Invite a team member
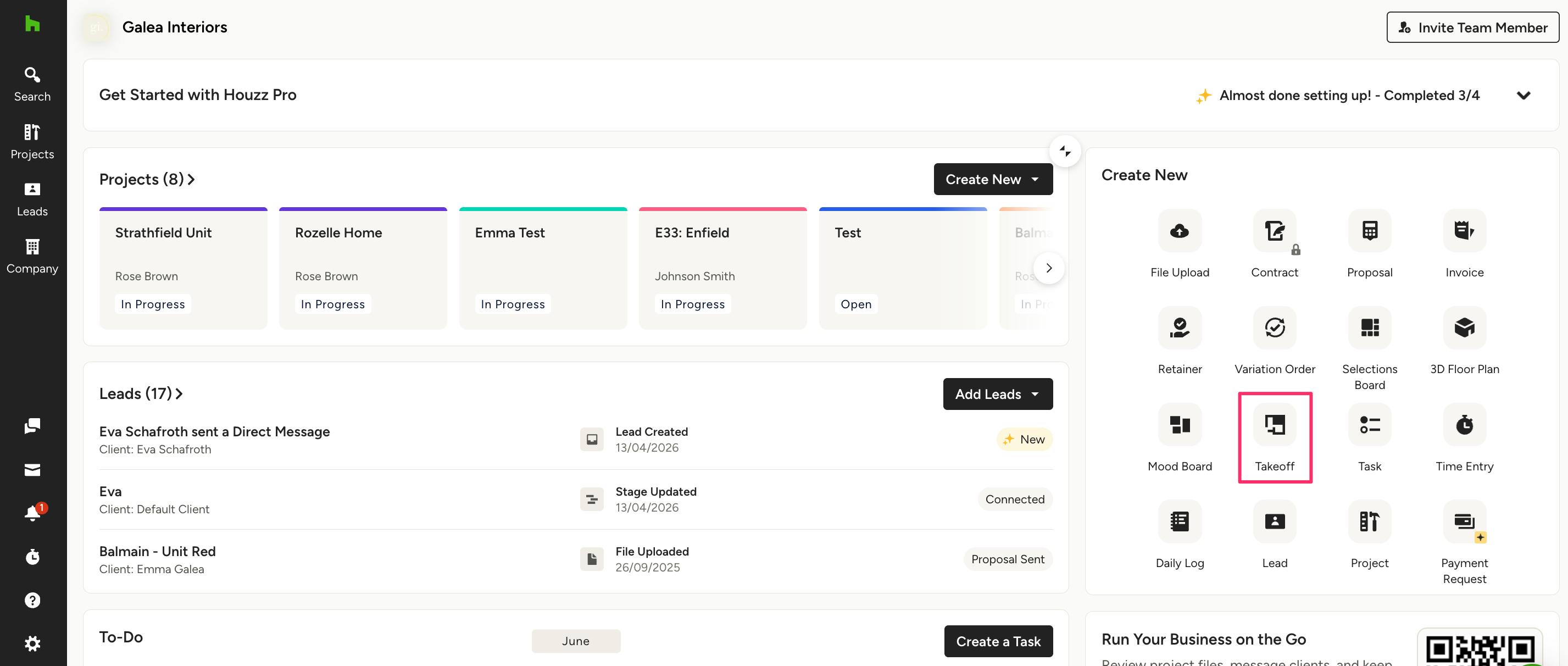 tap(1472, 27)
